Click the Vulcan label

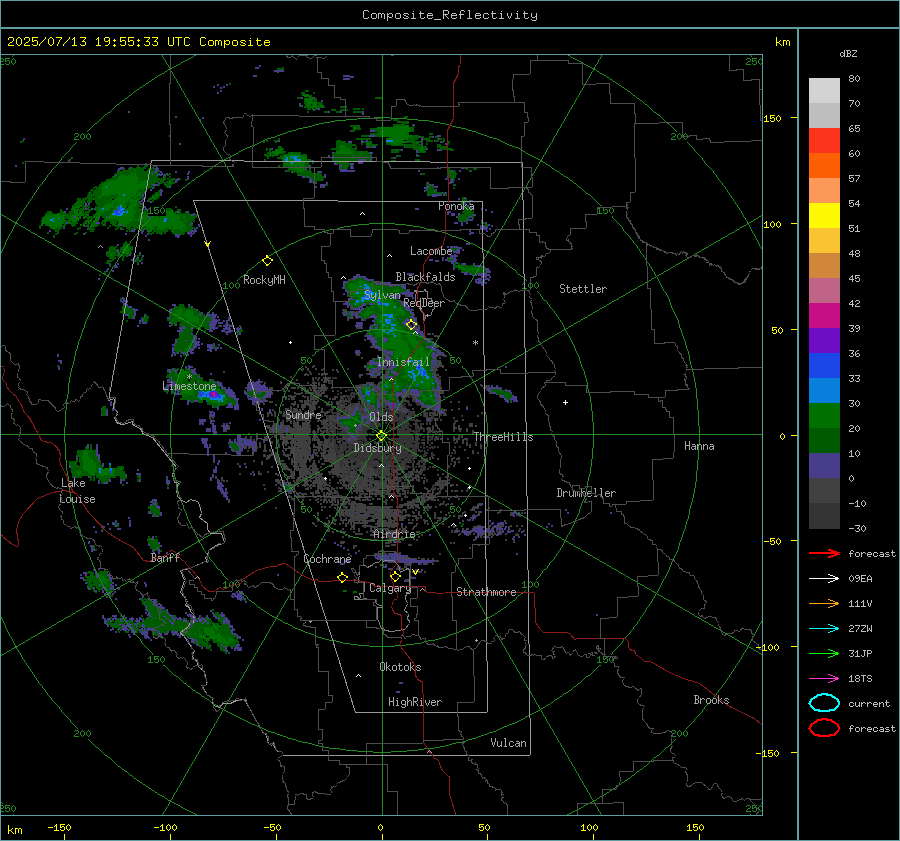click(508, 743)
